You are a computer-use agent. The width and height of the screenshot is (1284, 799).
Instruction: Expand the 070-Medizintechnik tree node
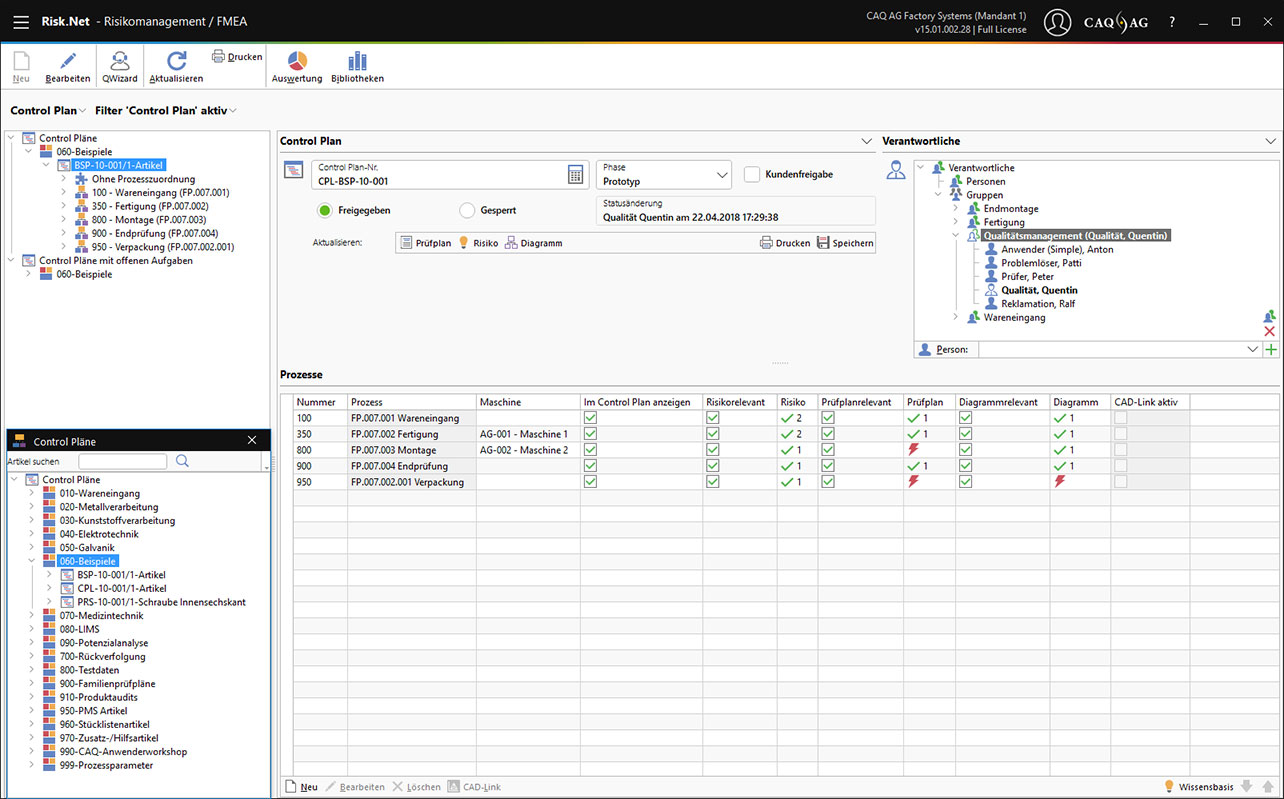pos(32,616)
